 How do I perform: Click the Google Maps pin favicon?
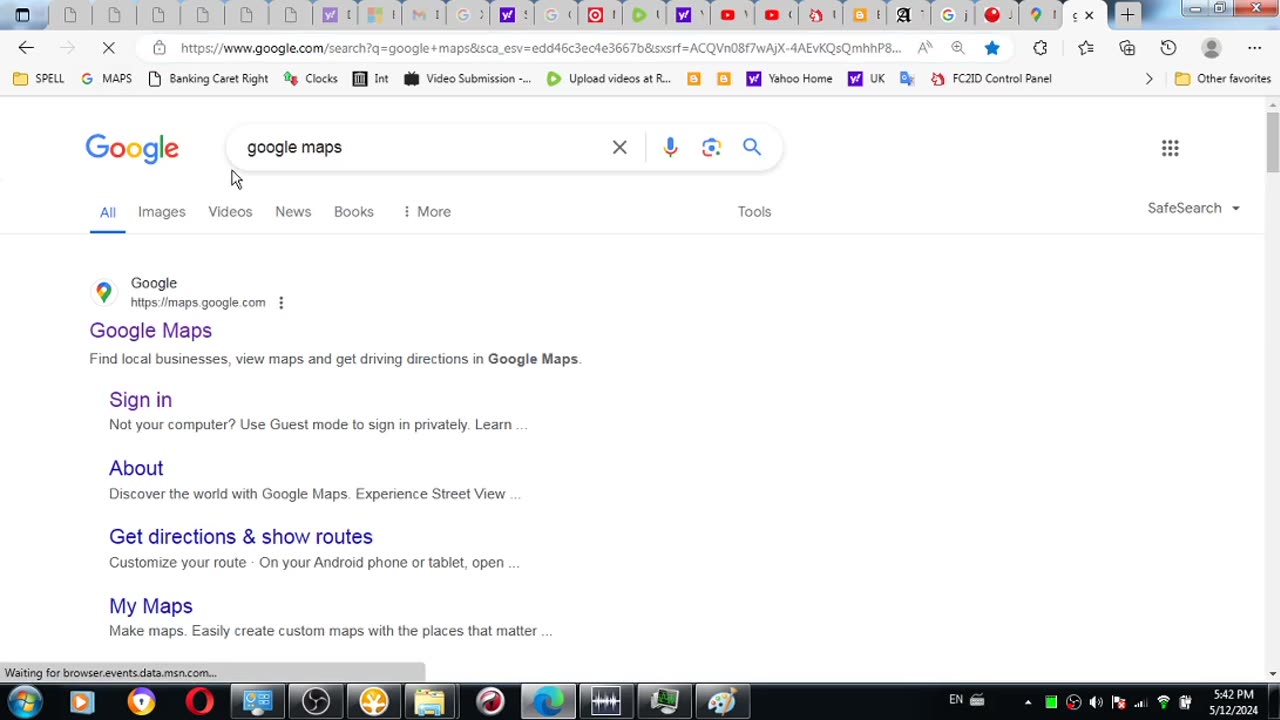click(x=104, y=292)
